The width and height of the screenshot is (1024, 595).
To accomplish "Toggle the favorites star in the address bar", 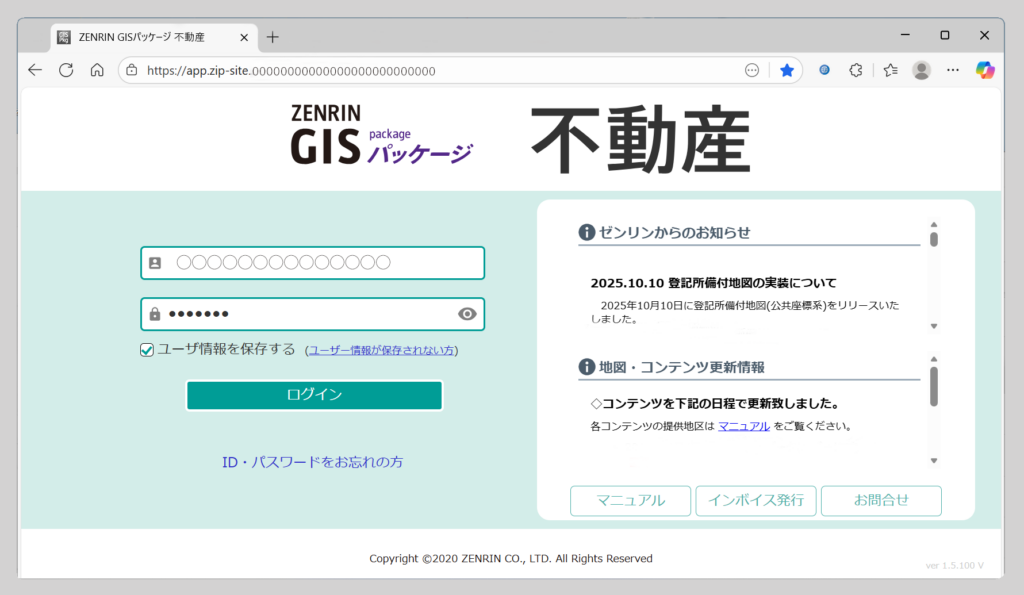I will click(787, 70).
